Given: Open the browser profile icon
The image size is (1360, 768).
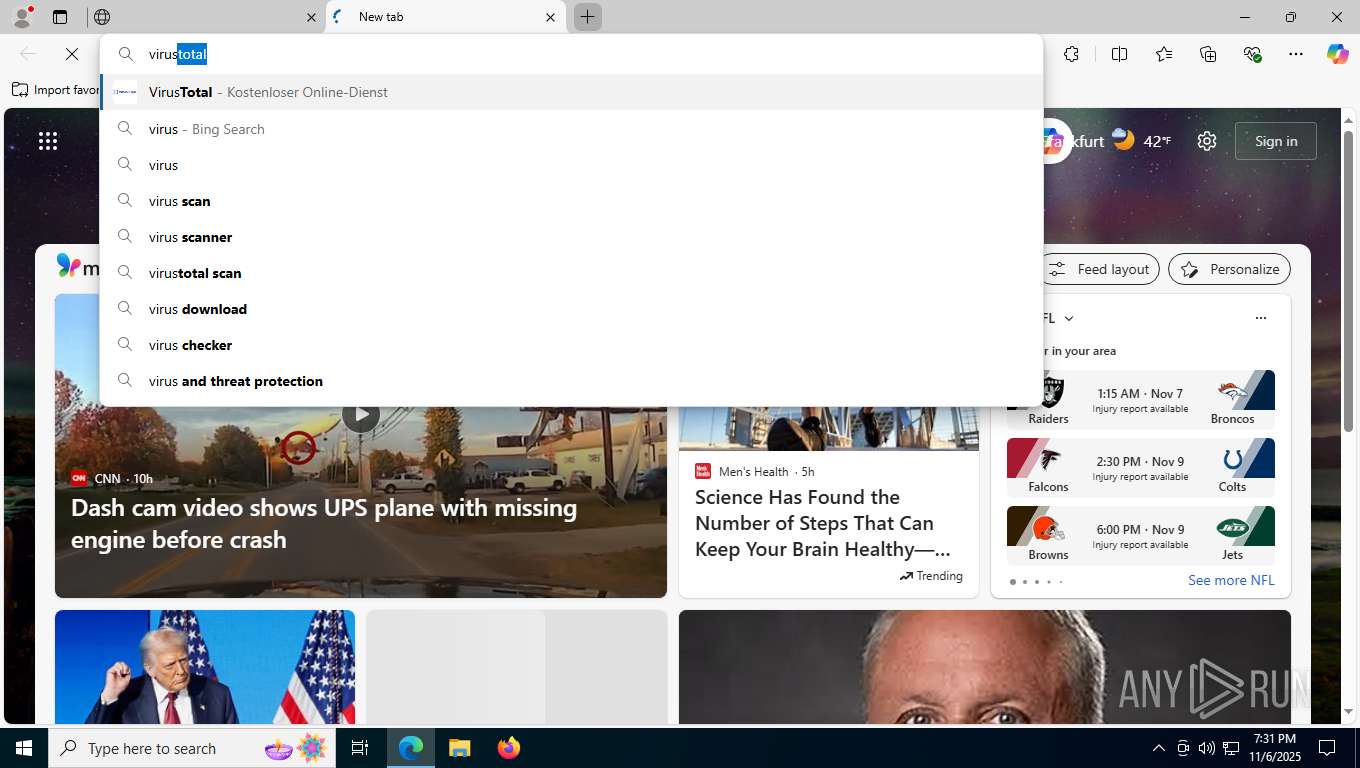Looking at the screenshot, I should [x=22, y=17].
